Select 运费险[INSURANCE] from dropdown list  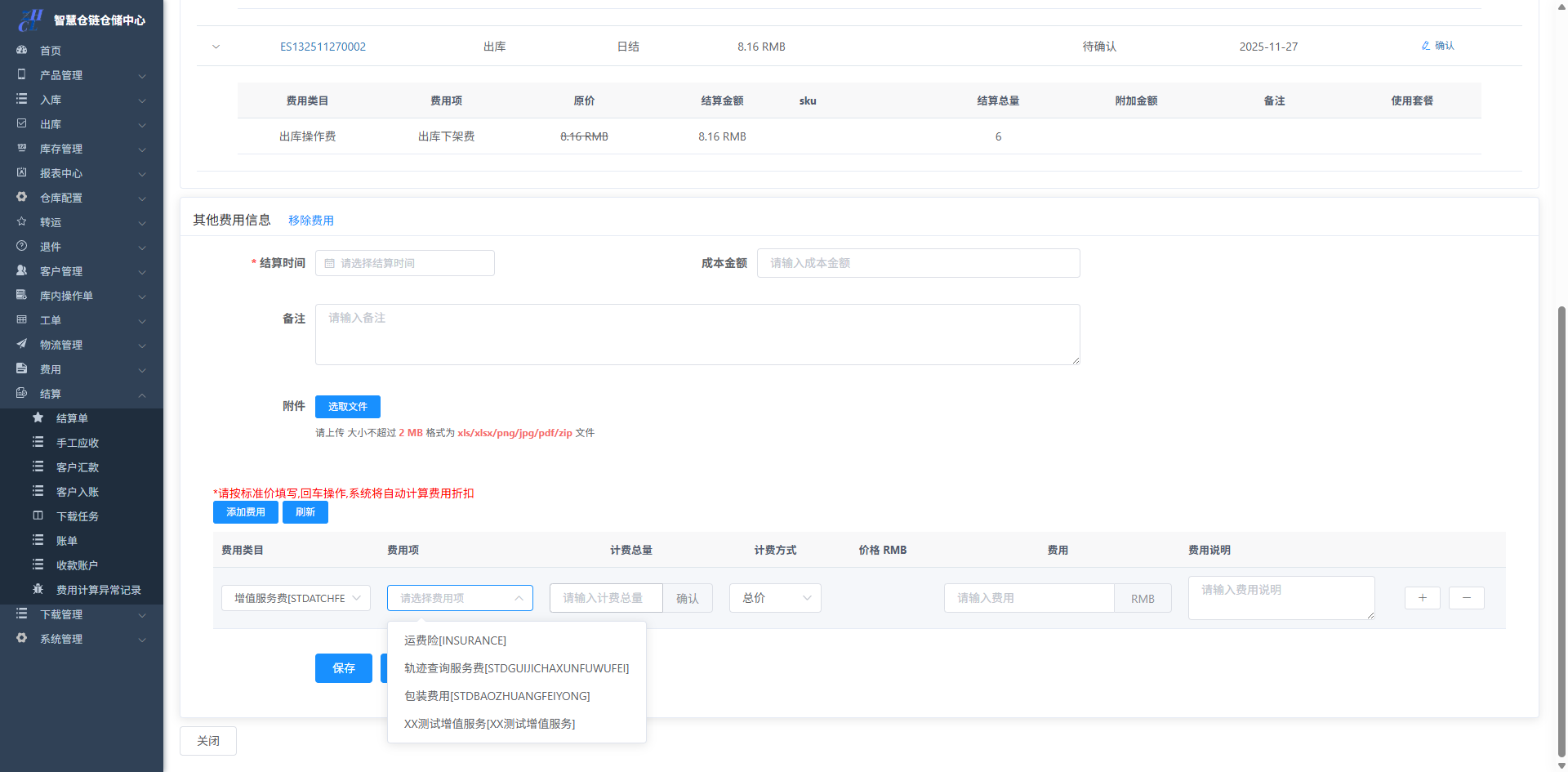coord(455,640)
